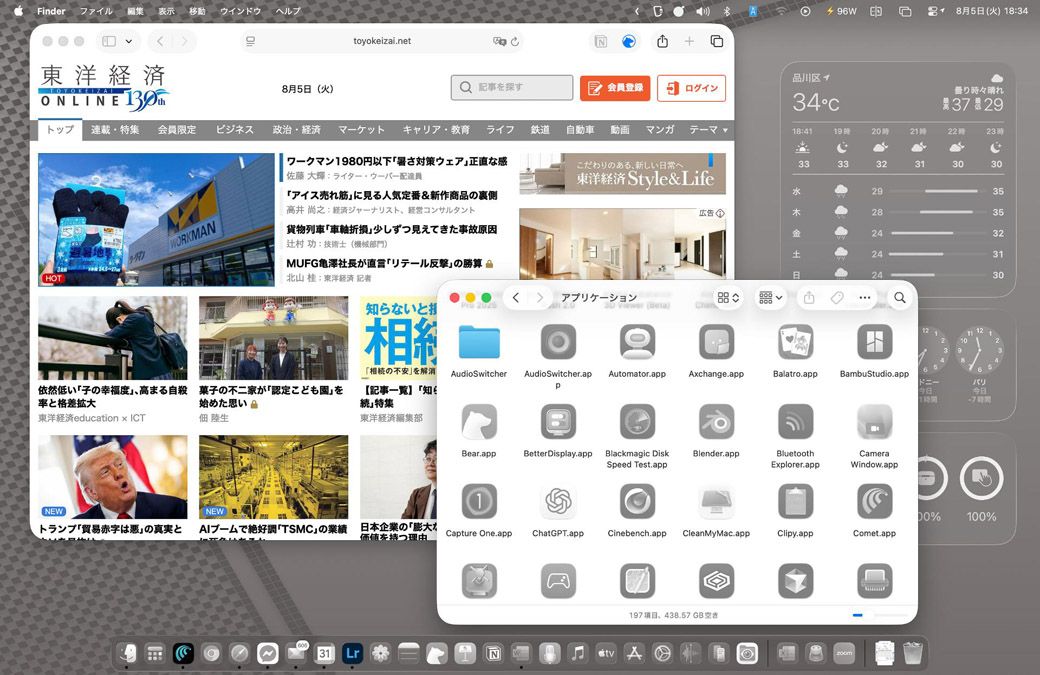Click the 東洋経済 ONLINE logo

coord(104,87)
